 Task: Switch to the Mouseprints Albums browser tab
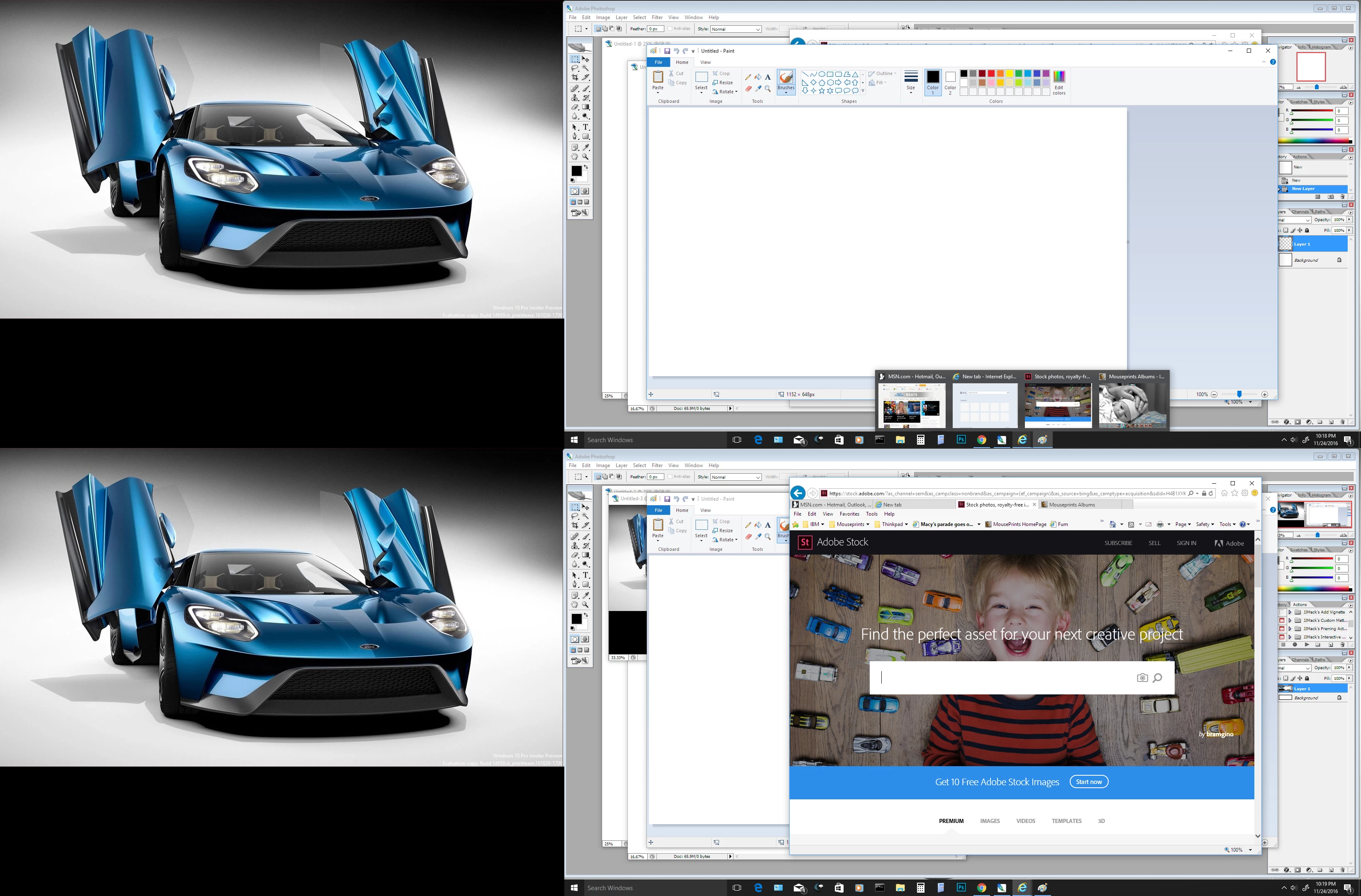point(1072,504)
